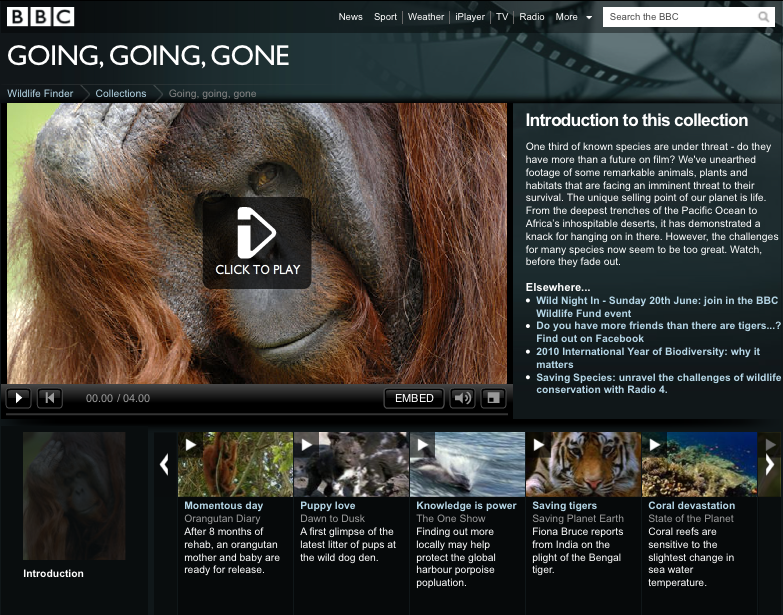Open the Saving Species Radio 4 link
The height and width of the screenshot is (615, 783).
658,383
